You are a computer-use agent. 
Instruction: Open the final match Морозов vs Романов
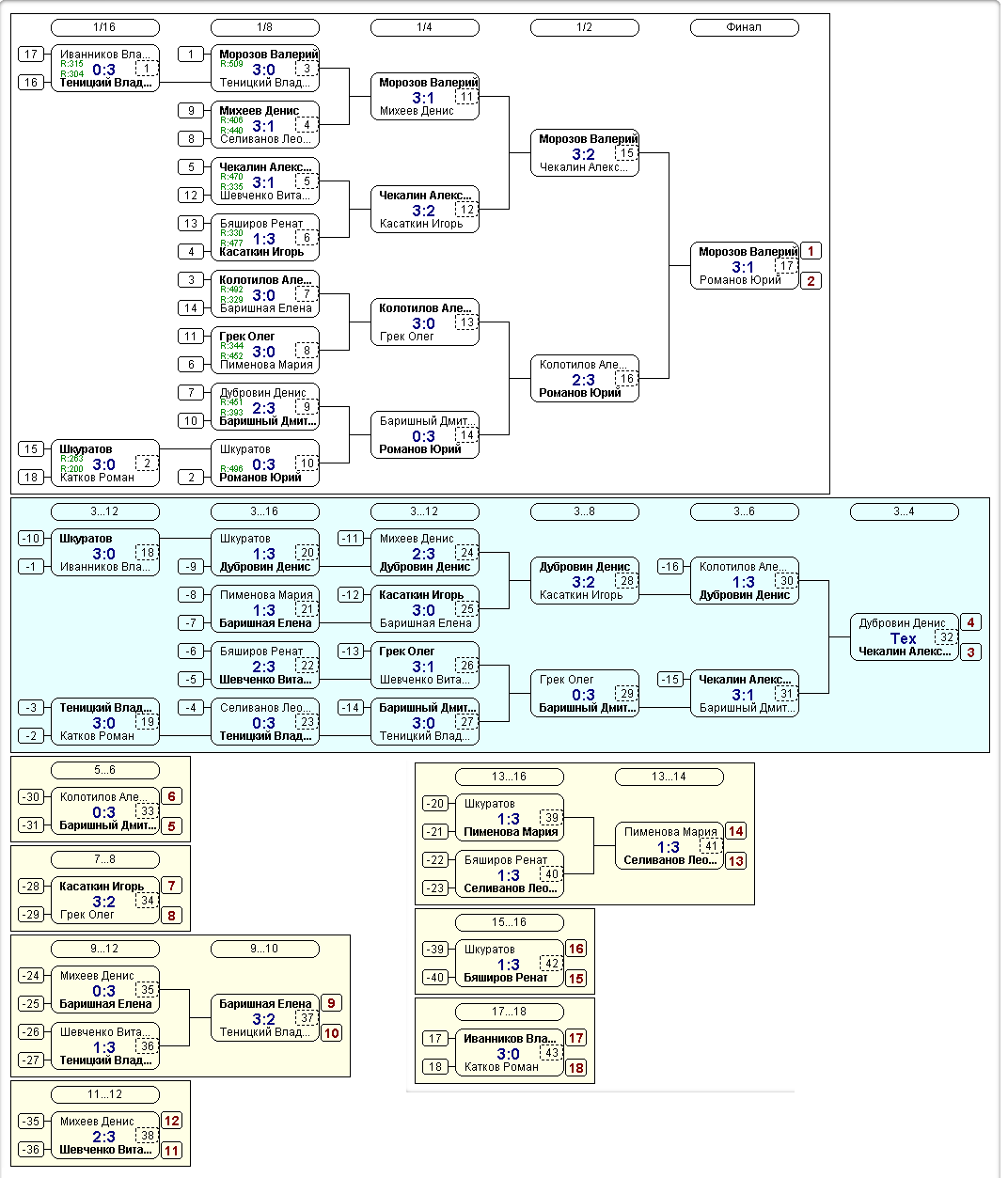coord(744,266)
